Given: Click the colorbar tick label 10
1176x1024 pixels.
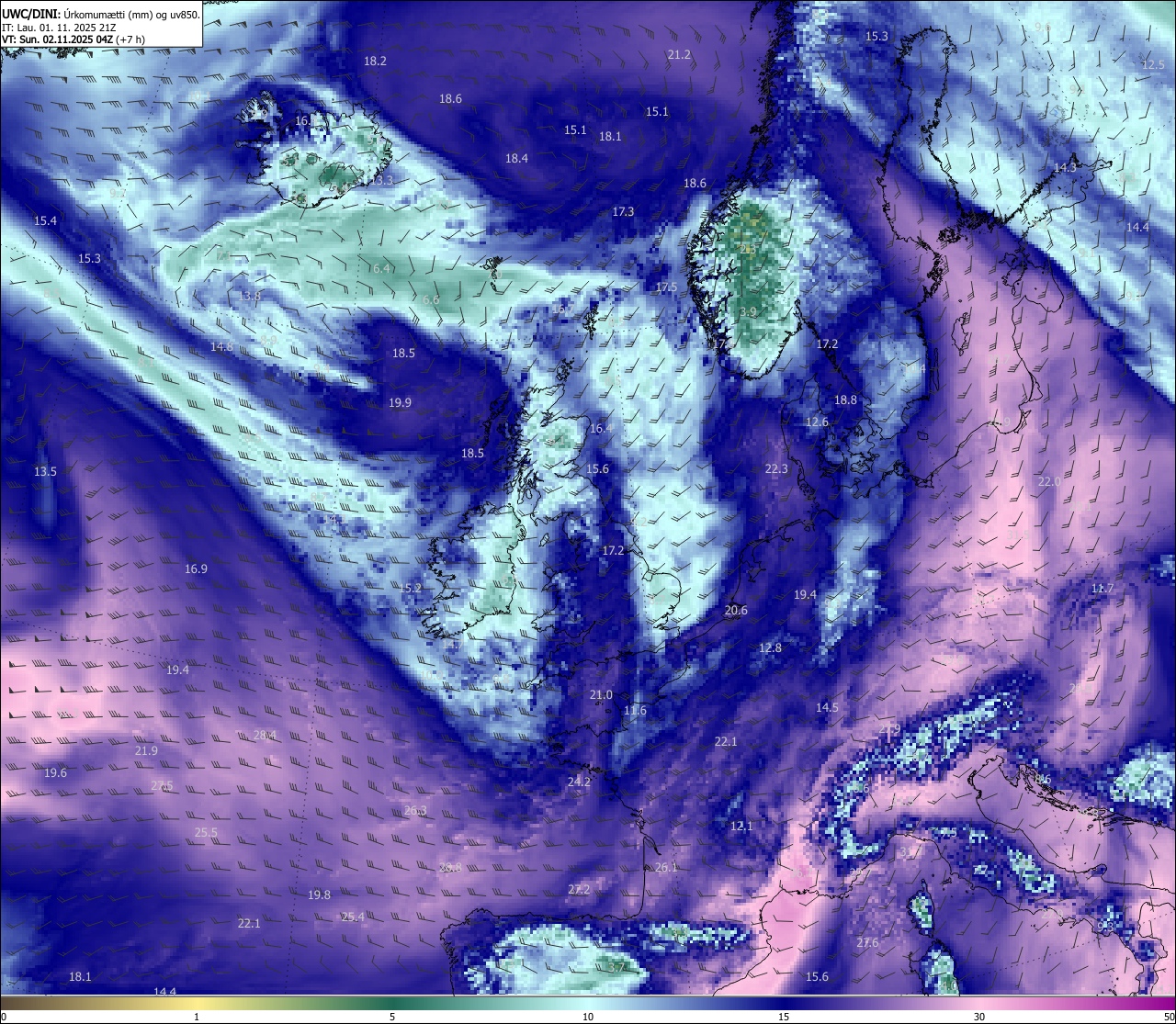Looking at the screenshot, I should point(588,1017).
